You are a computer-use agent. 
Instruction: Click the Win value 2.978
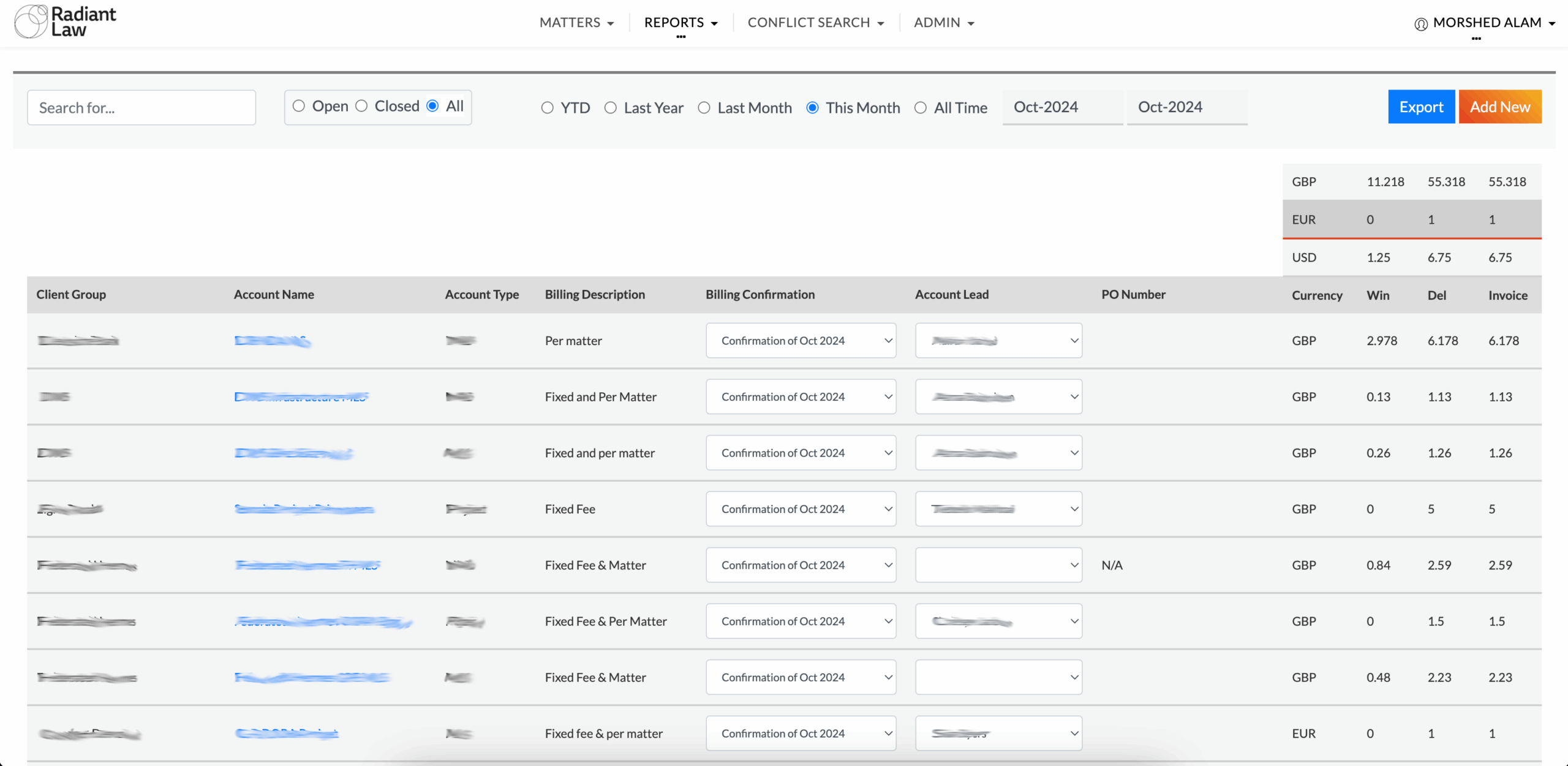click(1382, 341)
